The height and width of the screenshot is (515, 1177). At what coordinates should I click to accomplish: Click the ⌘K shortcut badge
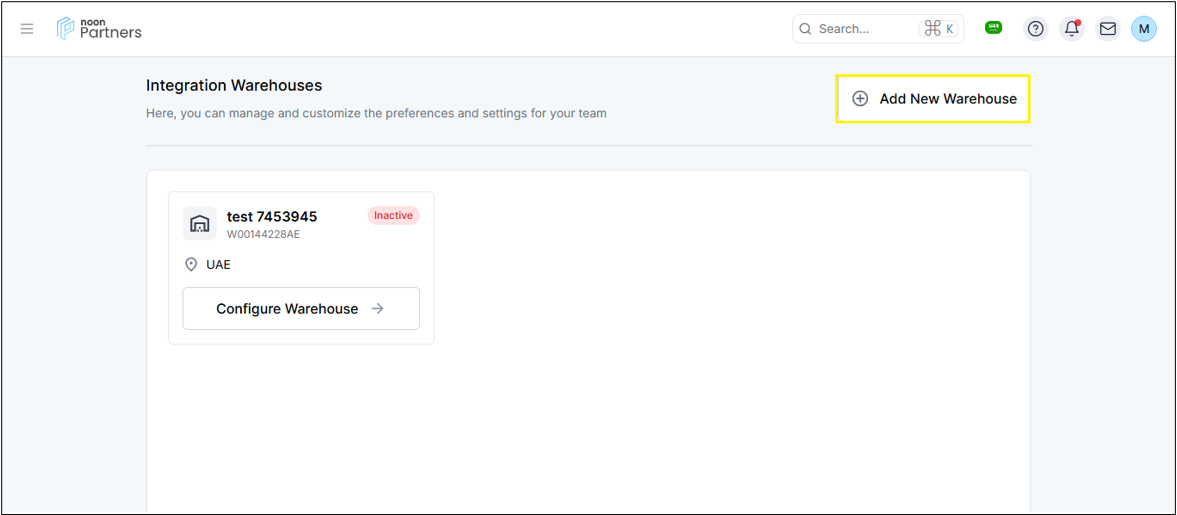point(939,29)
